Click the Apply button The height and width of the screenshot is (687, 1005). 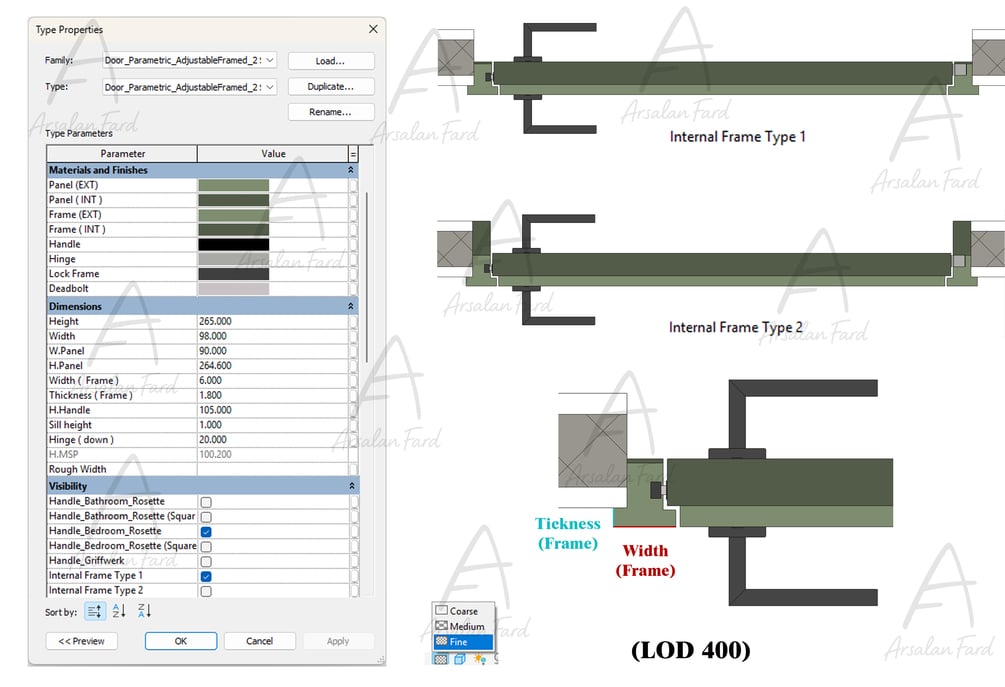click(x=338, y=641)
